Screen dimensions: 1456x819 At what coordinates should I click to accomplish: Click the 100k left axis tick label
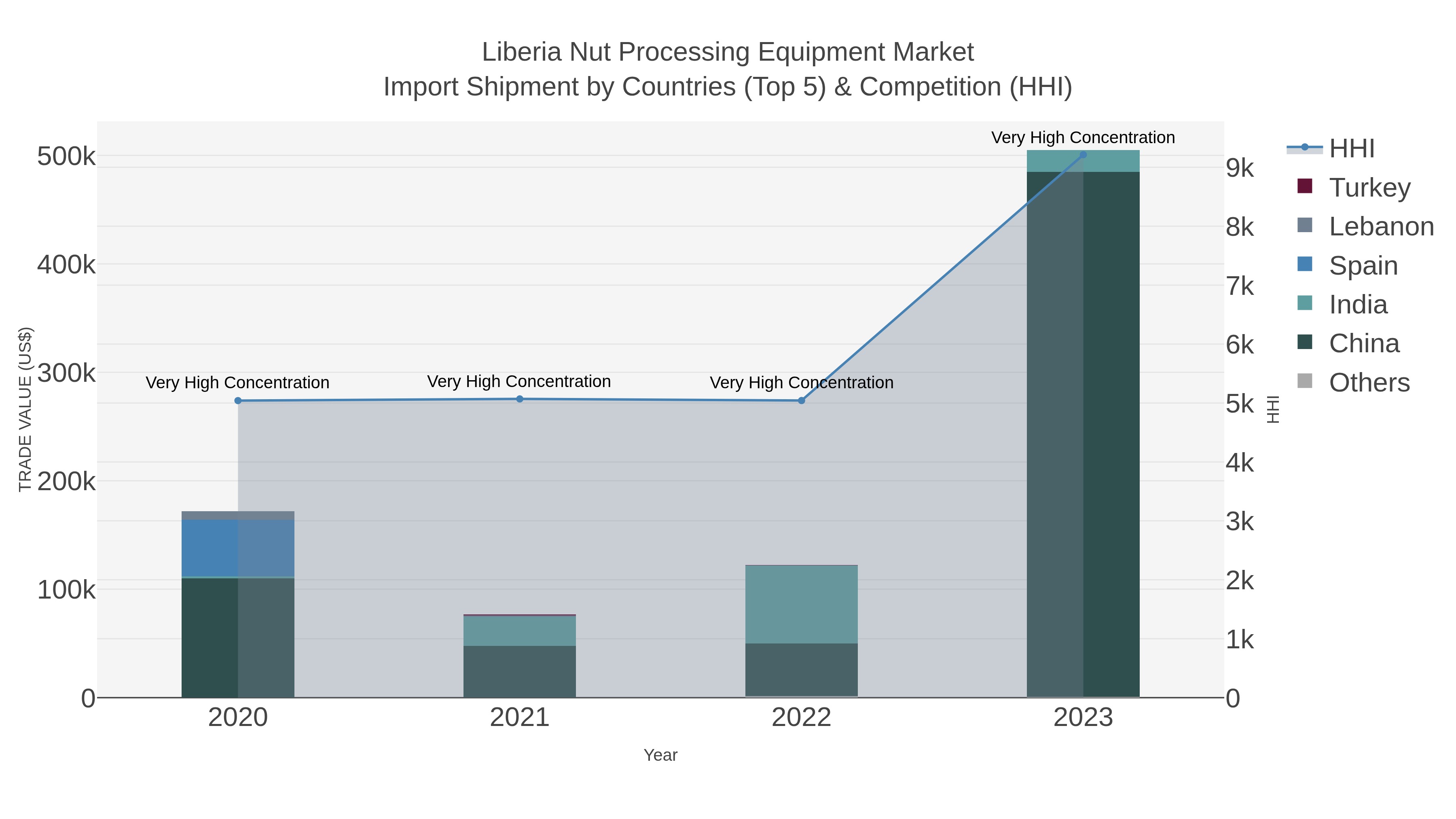pyautogui.click(x=66, y=590)
